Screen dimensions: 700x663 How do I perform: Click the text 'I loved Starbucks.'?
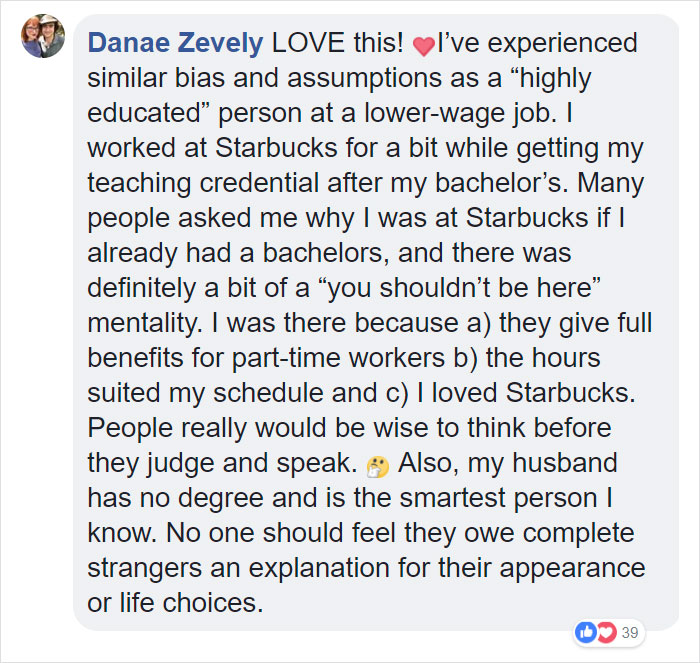pos(526,393)
